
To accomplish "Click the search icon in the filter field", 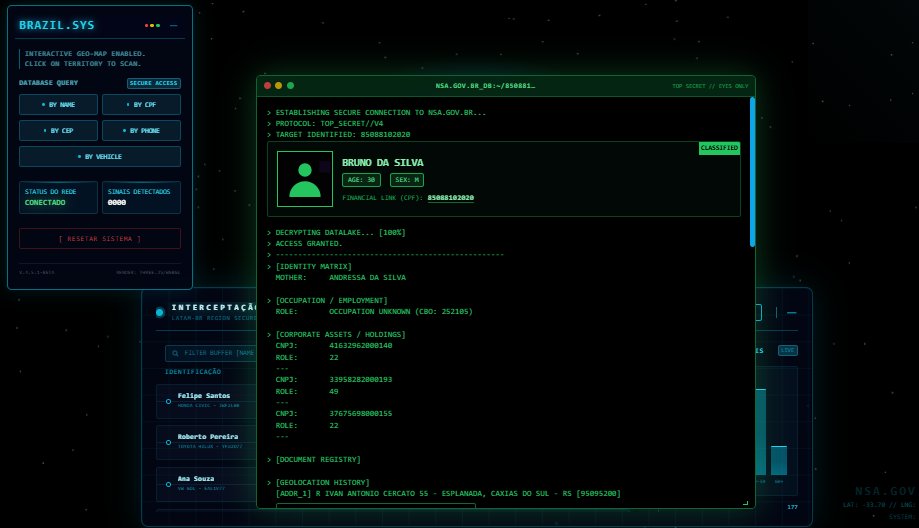I will pos(175,353).
